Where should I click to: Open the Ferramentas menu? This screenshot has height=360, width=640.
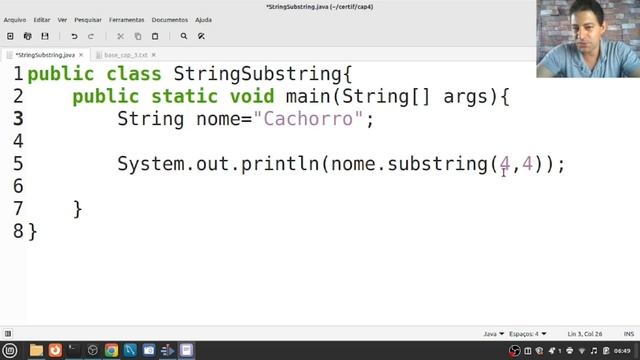click(127, 20)
